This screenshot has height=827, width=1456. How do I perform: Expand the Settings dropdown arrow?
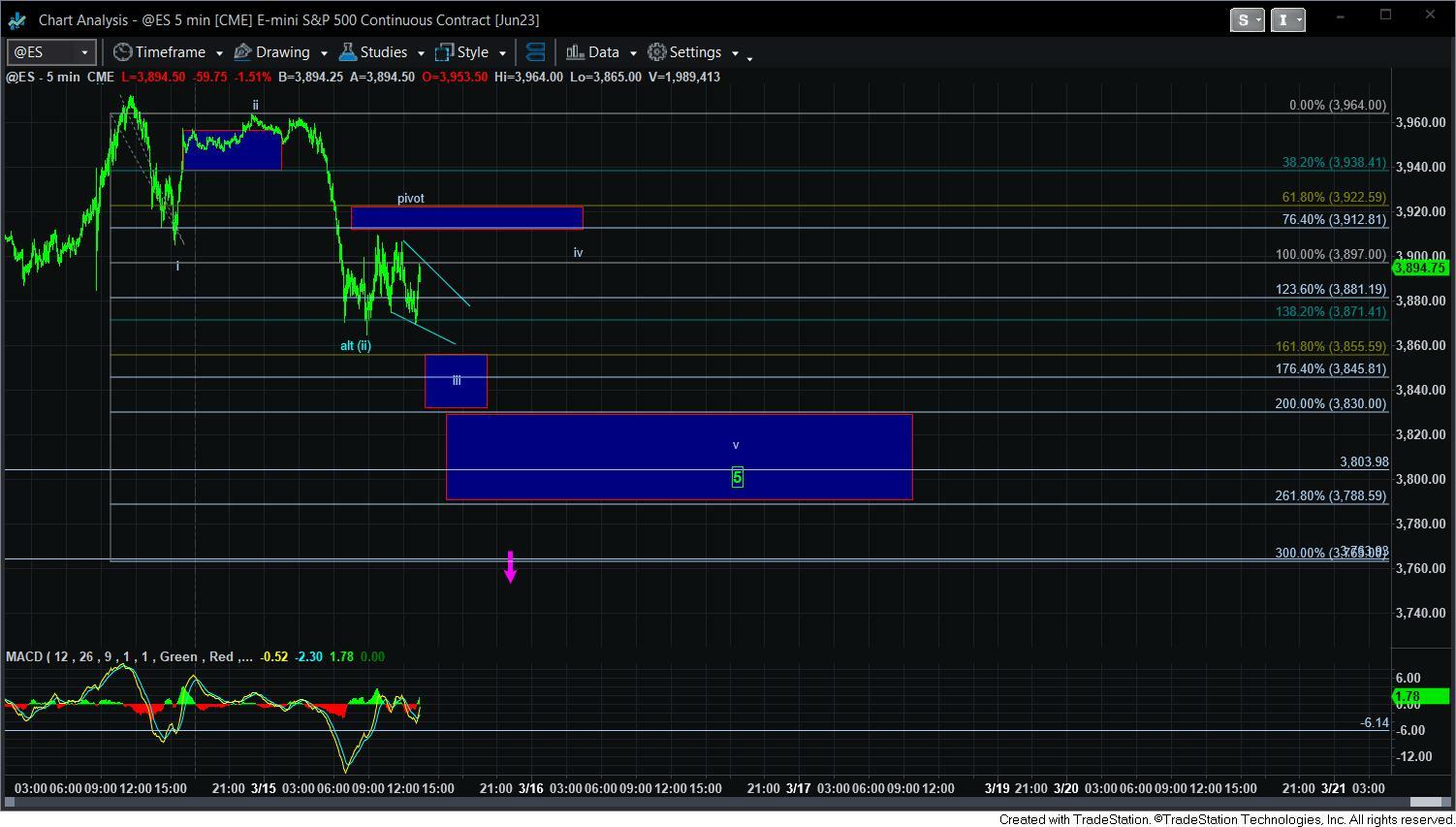click(x=735, y=53)
